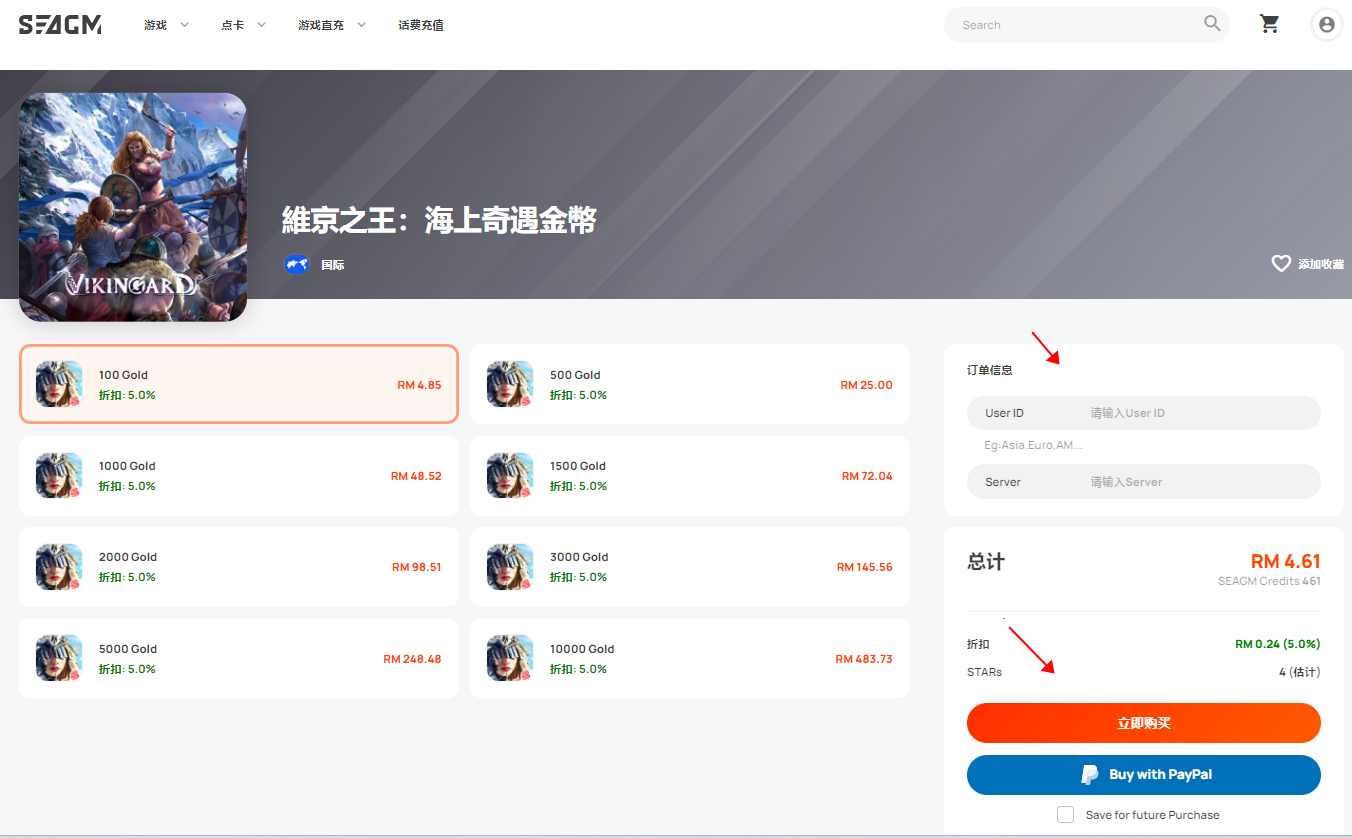
Task: Click the Eg:Asia.Euro,AM... hint text
Action: [x=1033, y=445]
